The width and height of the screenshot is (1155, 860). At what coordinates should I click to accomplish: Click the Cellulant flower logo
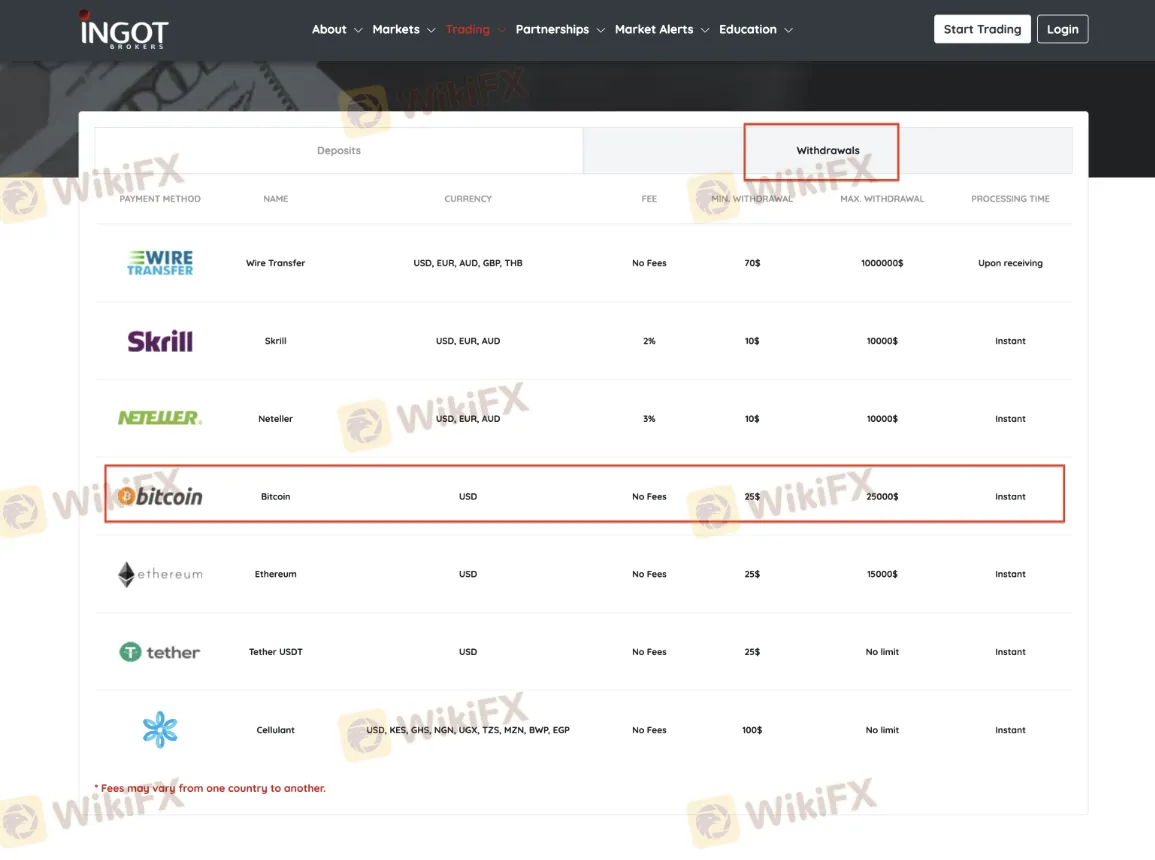160,730
